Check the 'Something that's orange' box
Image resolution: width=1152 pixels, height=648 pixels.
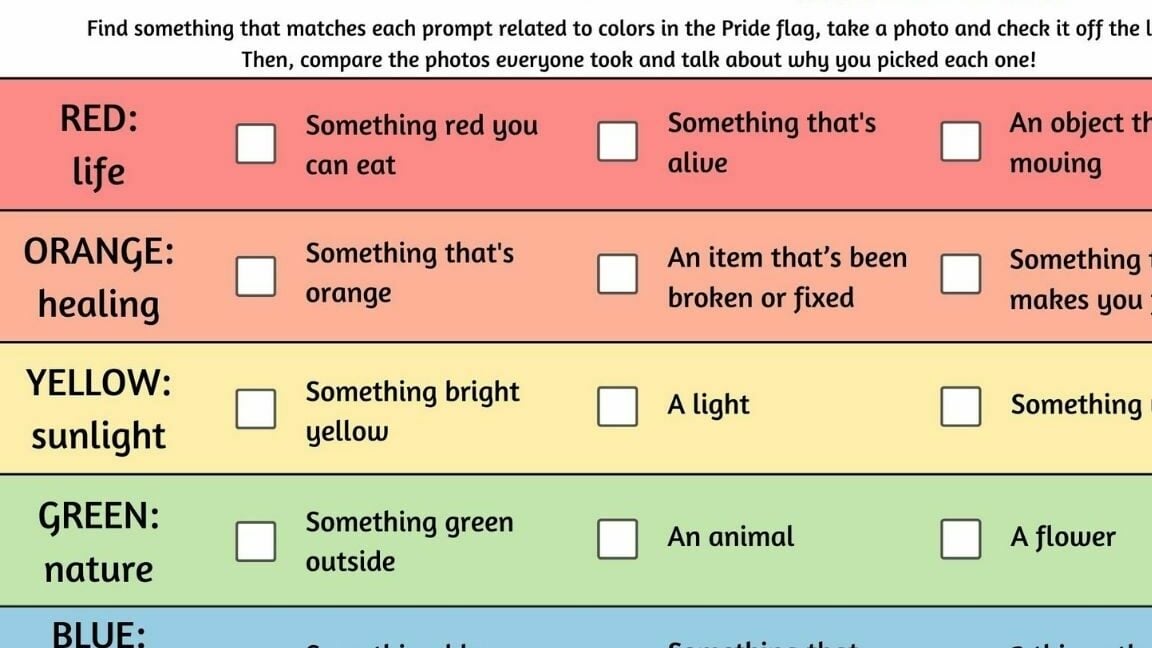[x=256, y=276]
